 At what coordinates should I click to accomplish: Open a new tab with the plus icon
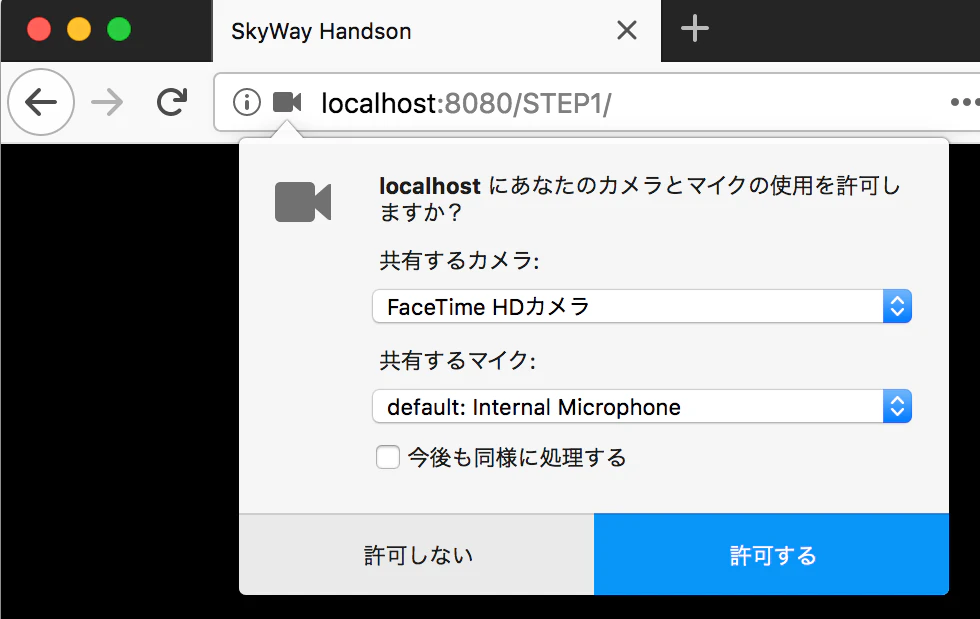point(694,29)
